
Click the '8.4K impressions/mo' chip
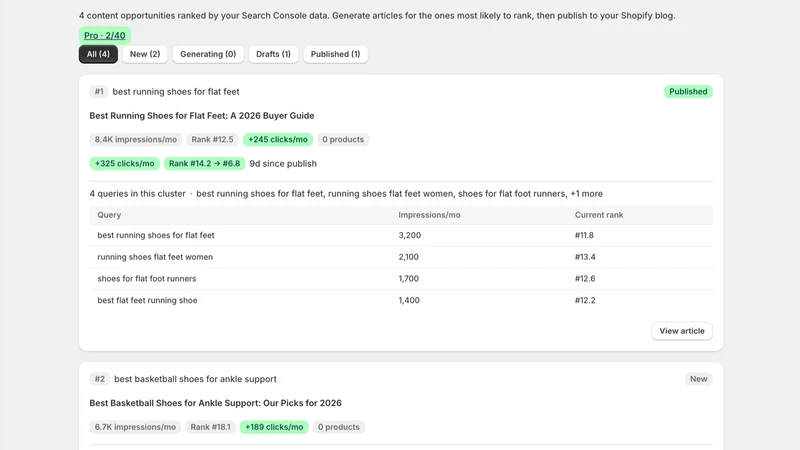136,139
